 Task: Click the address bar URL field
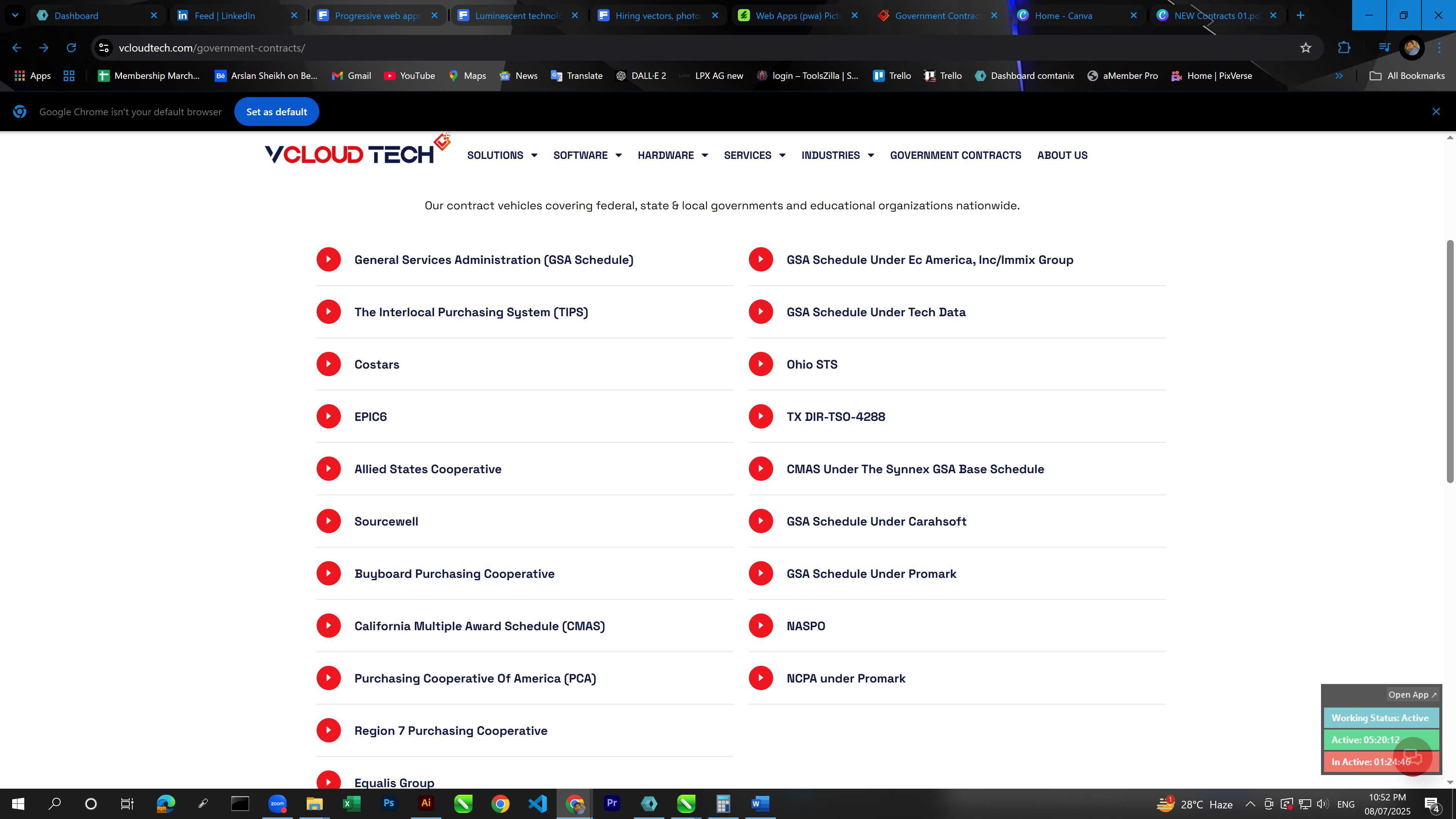[x=701, y=48]
